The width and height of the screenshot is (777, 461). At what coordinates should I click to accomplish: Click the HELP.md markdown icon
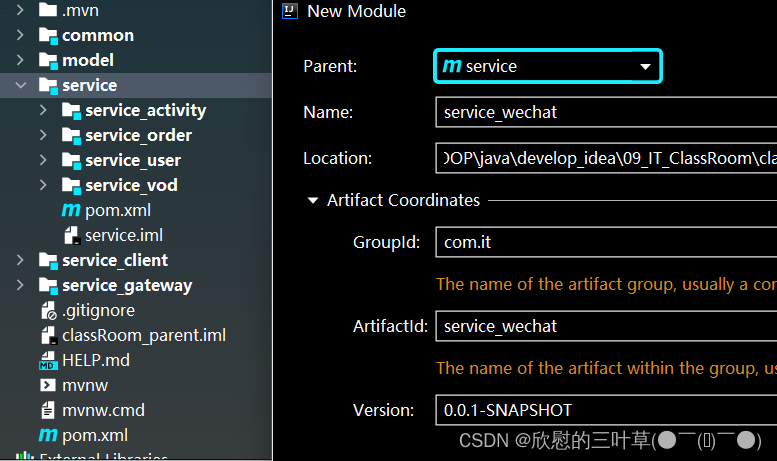48,360
